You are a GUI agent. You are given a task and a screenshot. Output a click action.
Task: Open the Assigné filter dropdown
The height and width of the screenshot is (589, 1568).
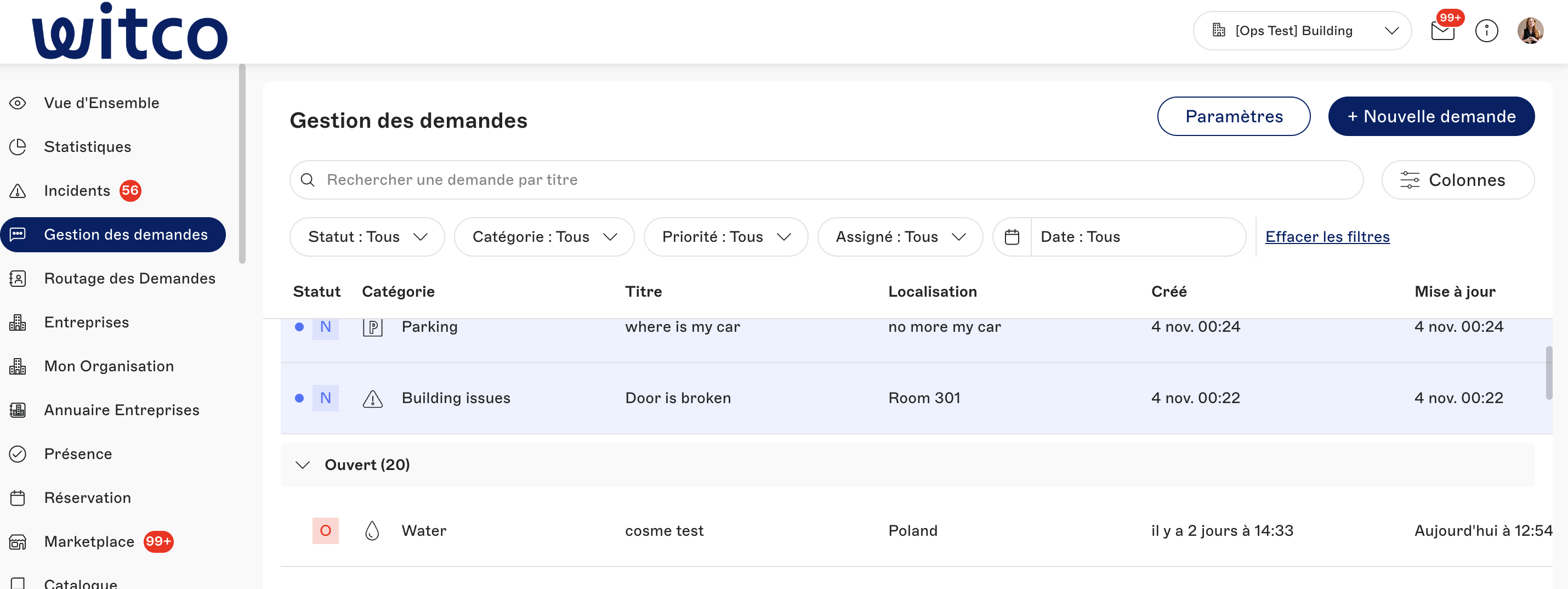900,237
